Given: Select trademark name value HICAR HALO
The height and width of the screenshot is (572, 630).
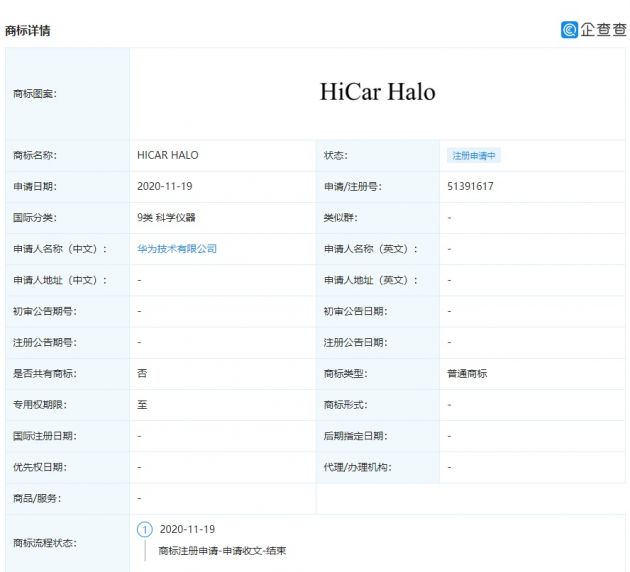Looking at the screenshot, I should click(x=168, y=155).
